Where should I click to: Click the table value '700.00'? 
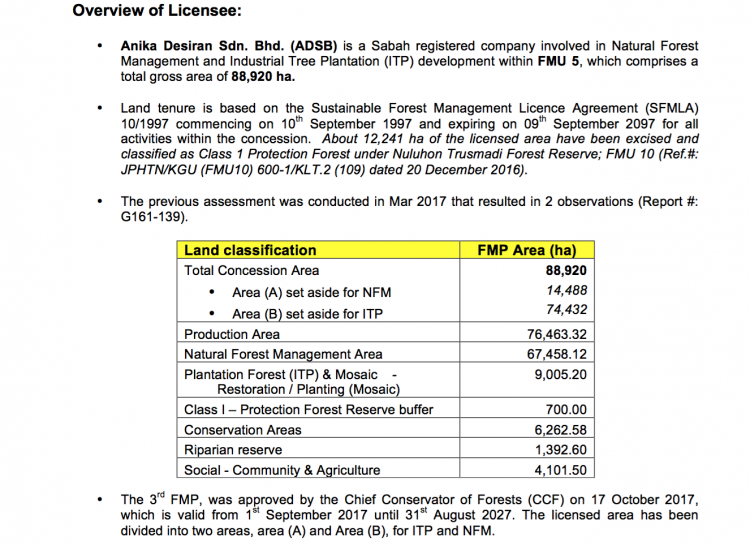click(x=566, y=409)
